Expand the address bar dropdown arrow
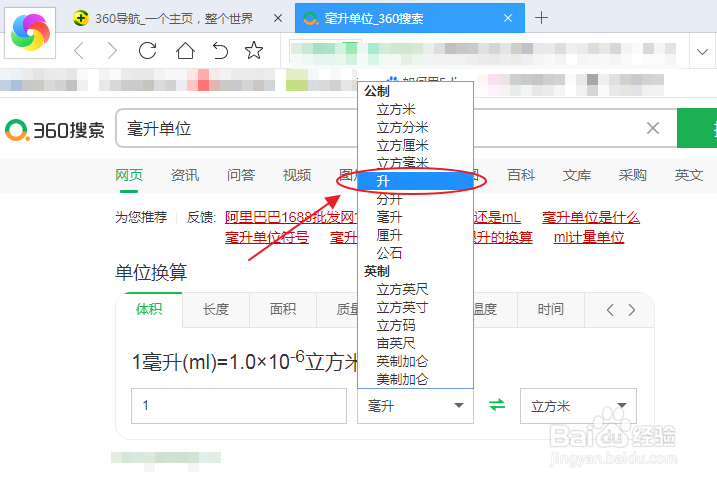 point(702,52)
